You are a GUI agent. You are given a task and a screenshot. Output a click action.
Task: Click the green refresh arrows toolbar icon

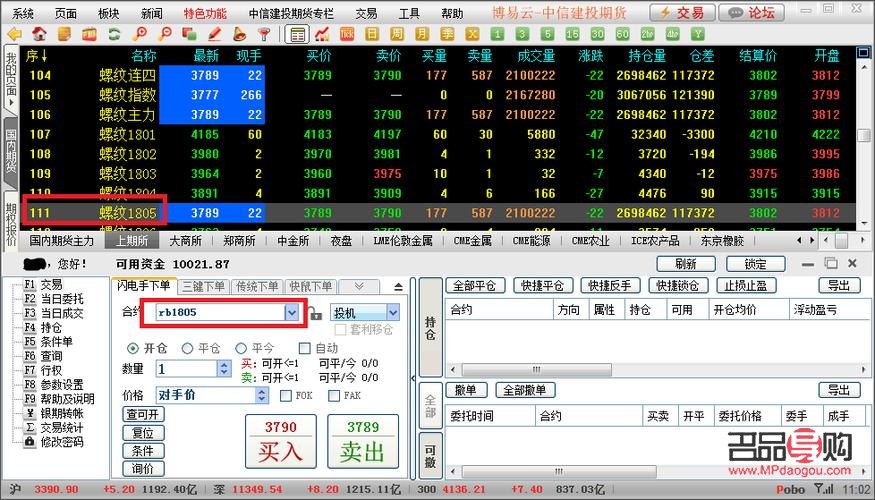point(114,35)
